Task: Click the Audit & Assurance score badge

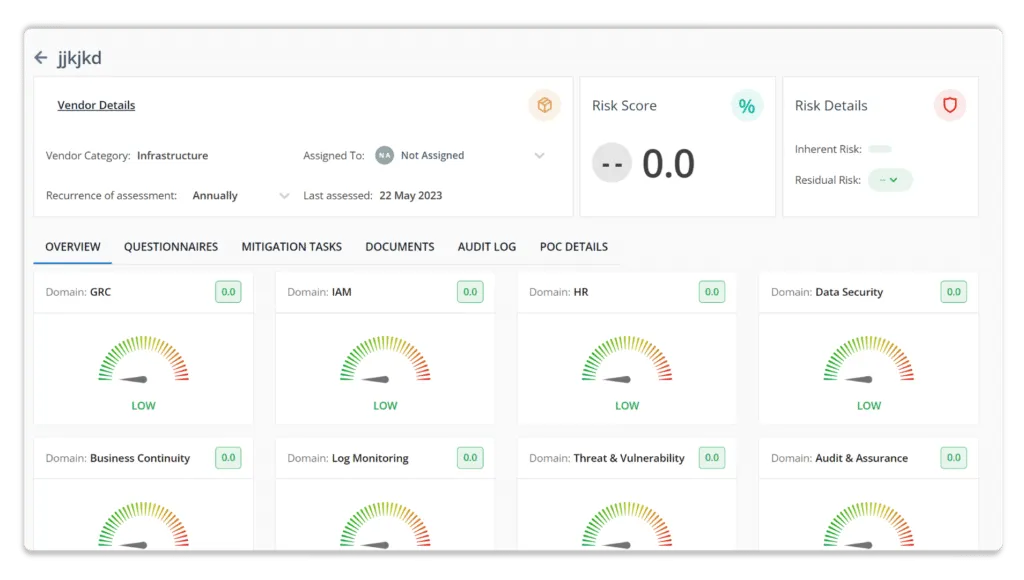Action: click(x=953, y=458)
